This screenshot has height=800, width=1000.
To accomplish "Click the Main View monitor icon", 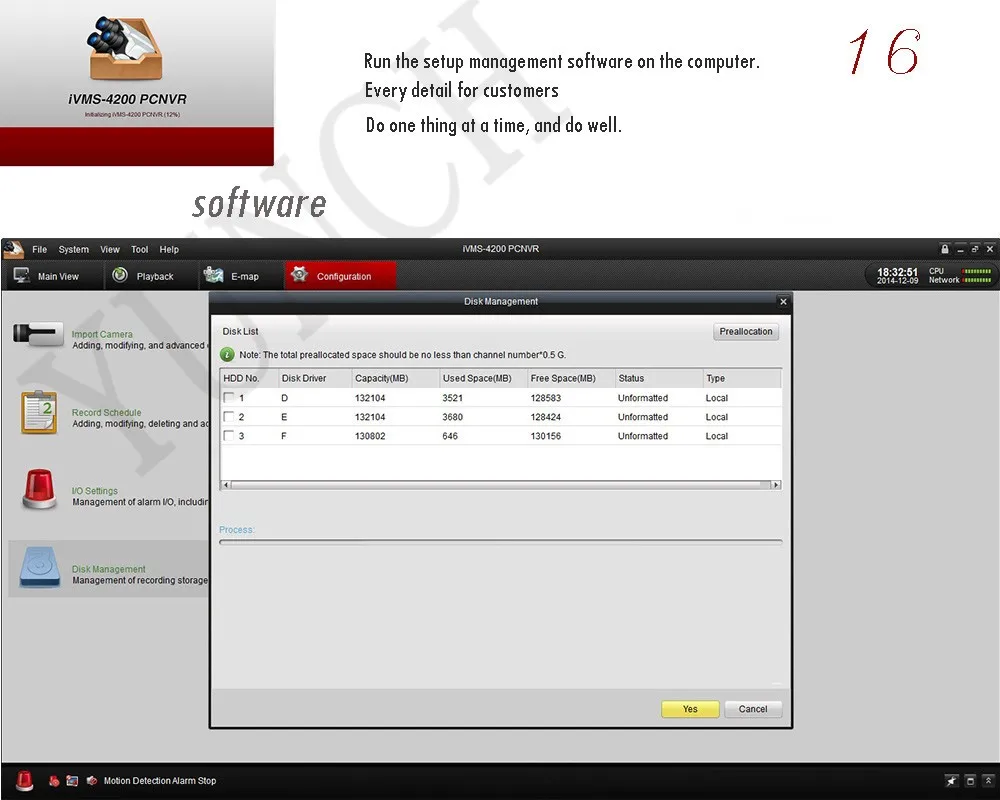I will (22, 276).
